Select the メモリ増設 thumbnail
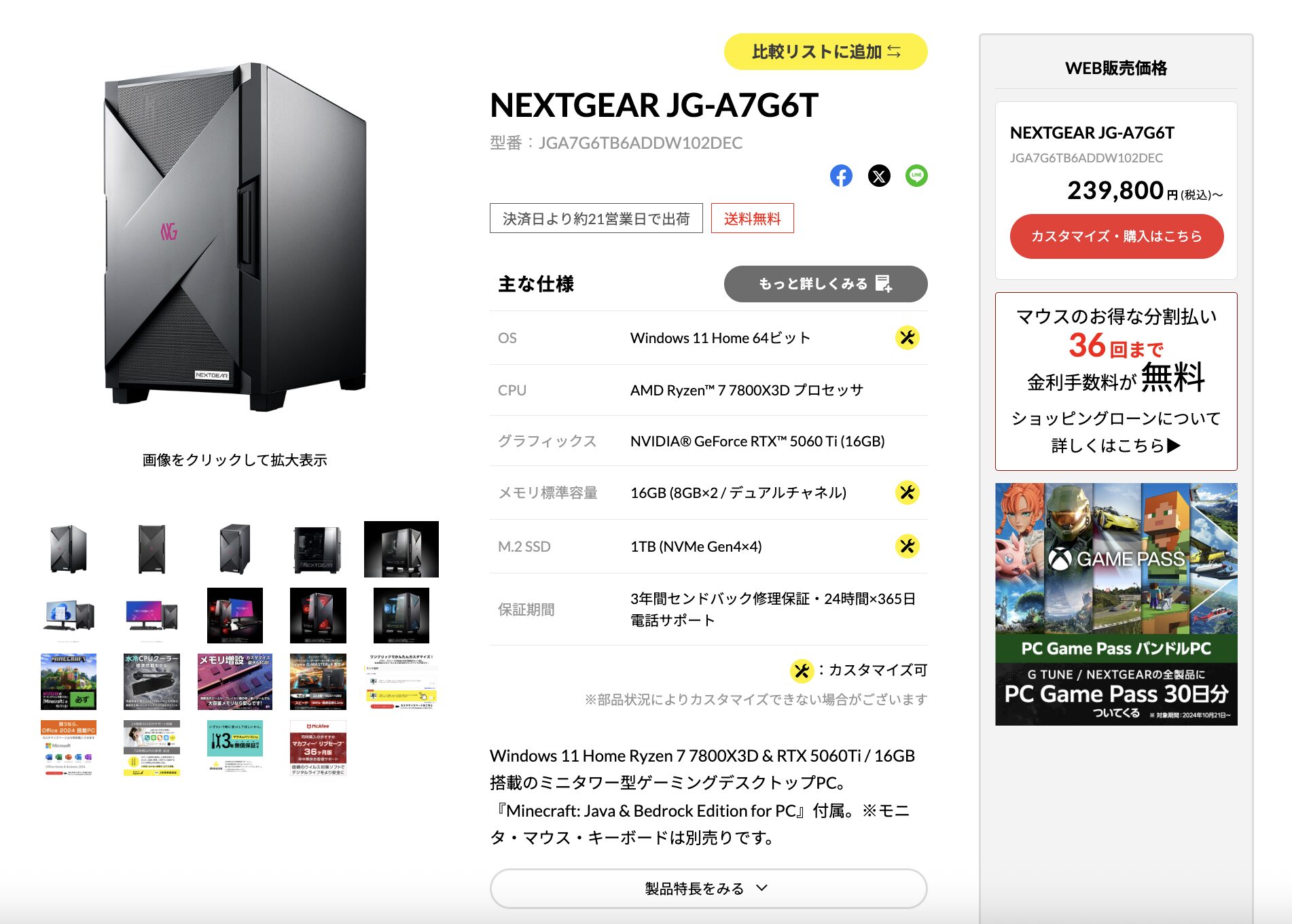This screenshot has height=924, width=1292. pyautogui.click(x=235, y=681)
